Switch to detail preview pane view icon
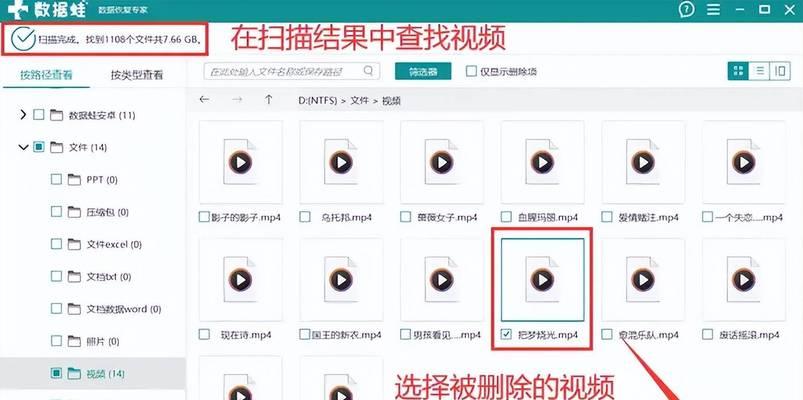Image resolution: width=803 pixels, height=400 pixels. pos(780,71)
